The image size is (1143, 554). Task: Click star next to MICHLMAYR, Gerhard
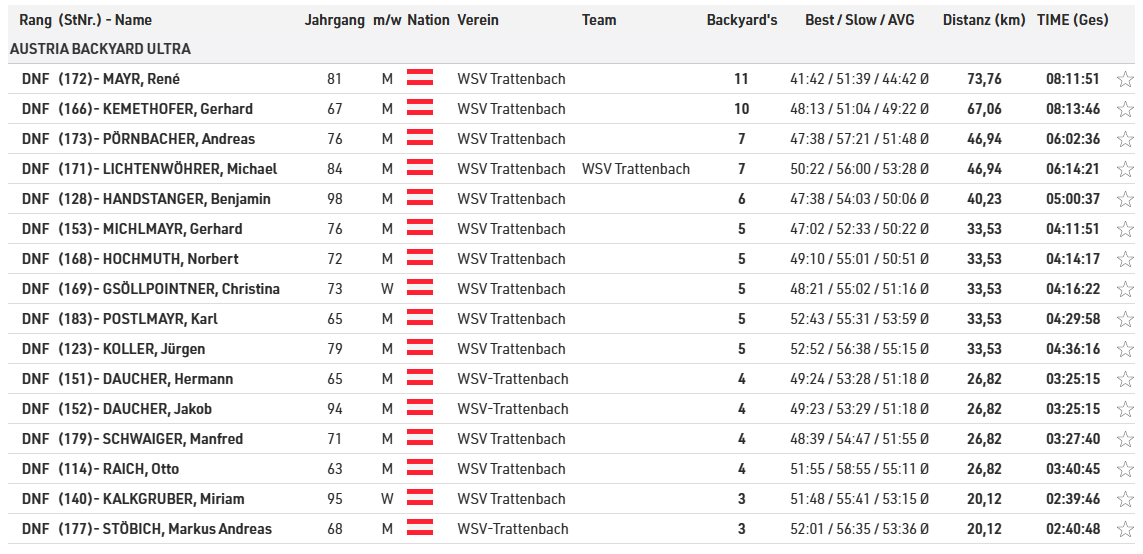pos(1125,229)
